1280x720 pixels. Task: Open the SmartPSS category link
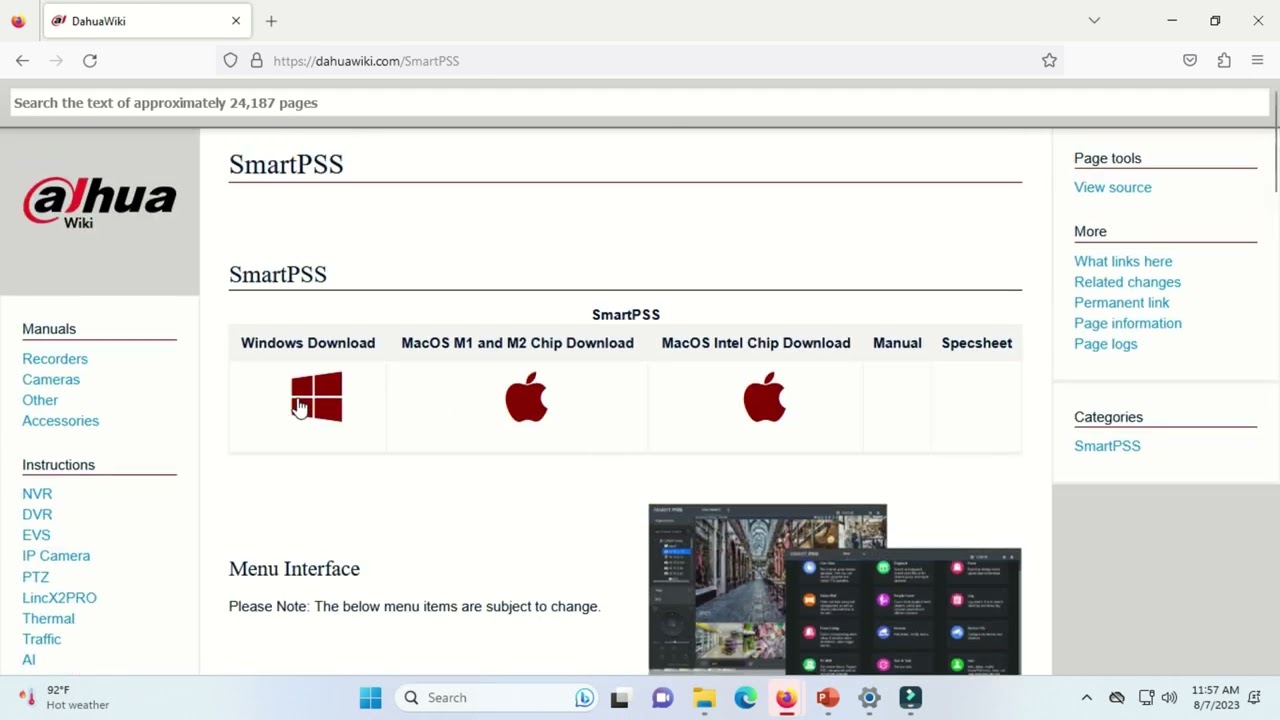1107,446
